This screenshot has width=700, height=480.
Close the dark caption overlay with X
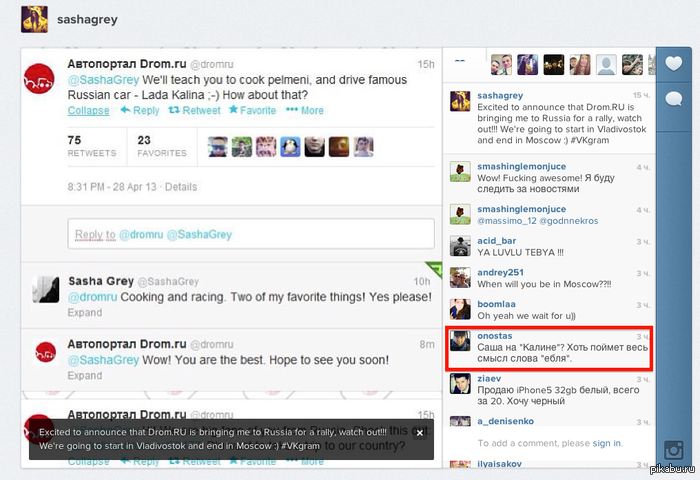point(420,433)
